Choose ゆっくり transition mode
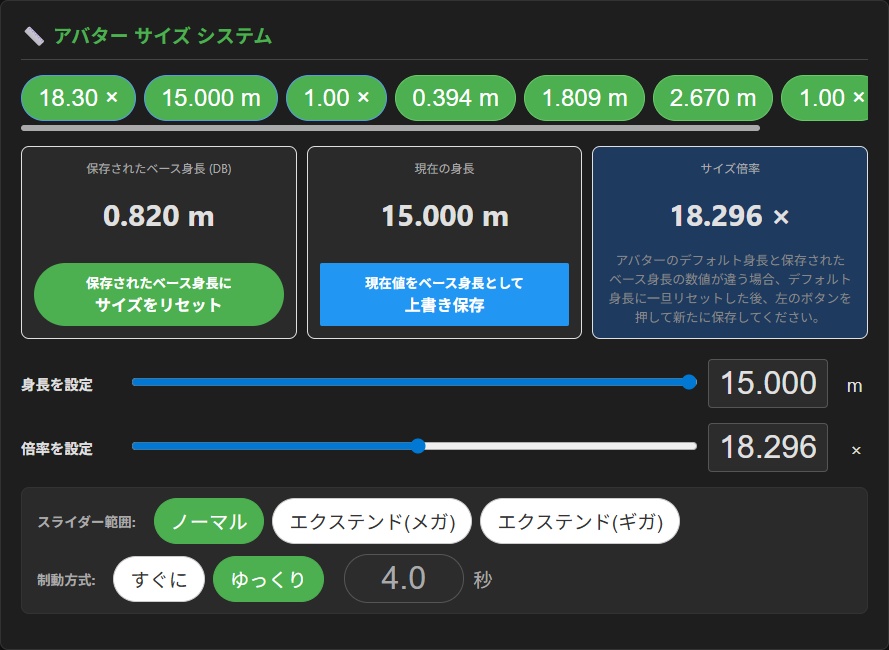 [268, 579]
